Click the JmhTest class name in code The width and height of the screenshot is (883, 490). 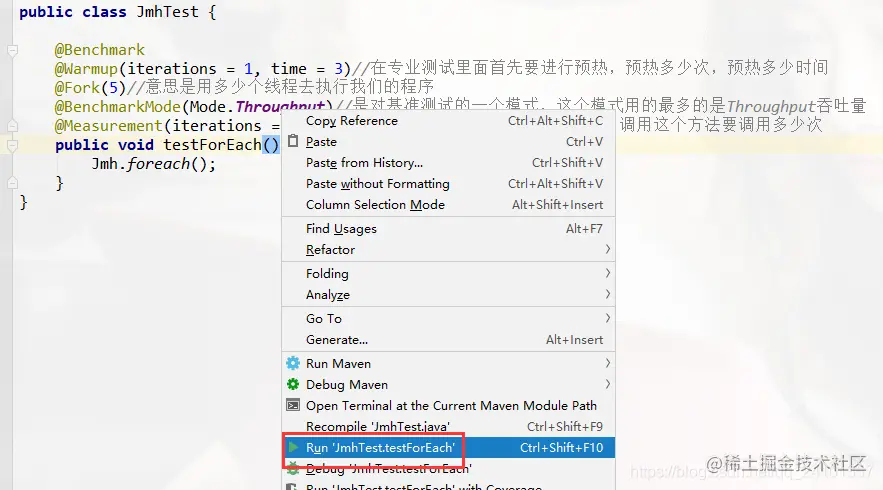pyautogui.click(x=167, y=12)
